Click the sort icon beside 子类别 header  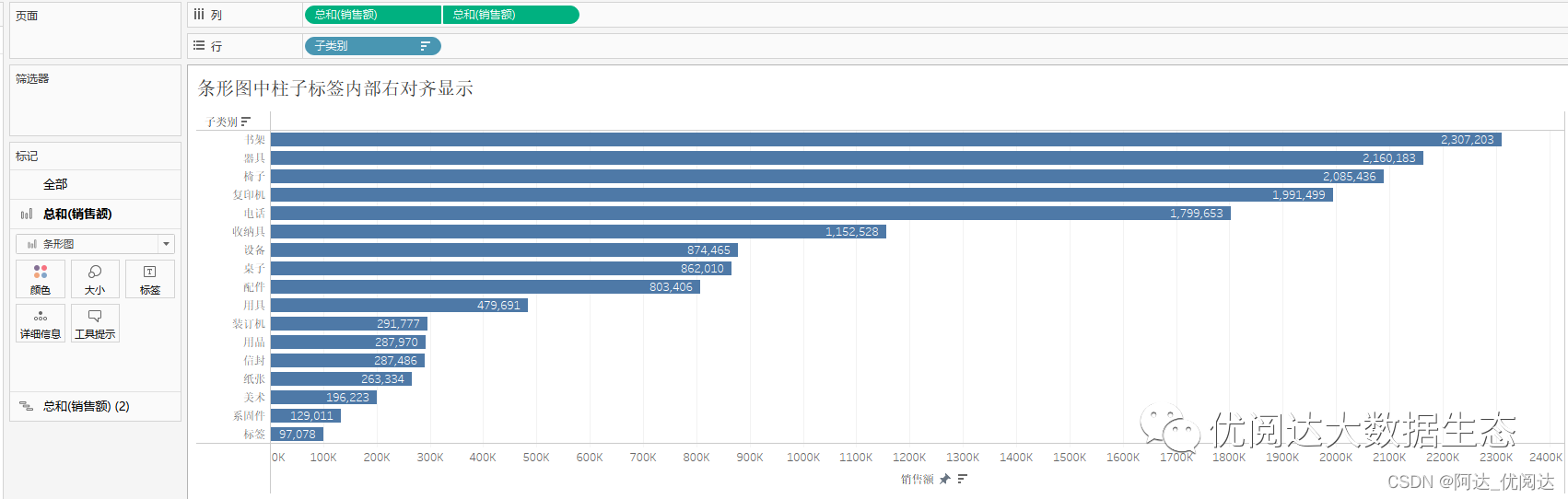coord(246,122)
